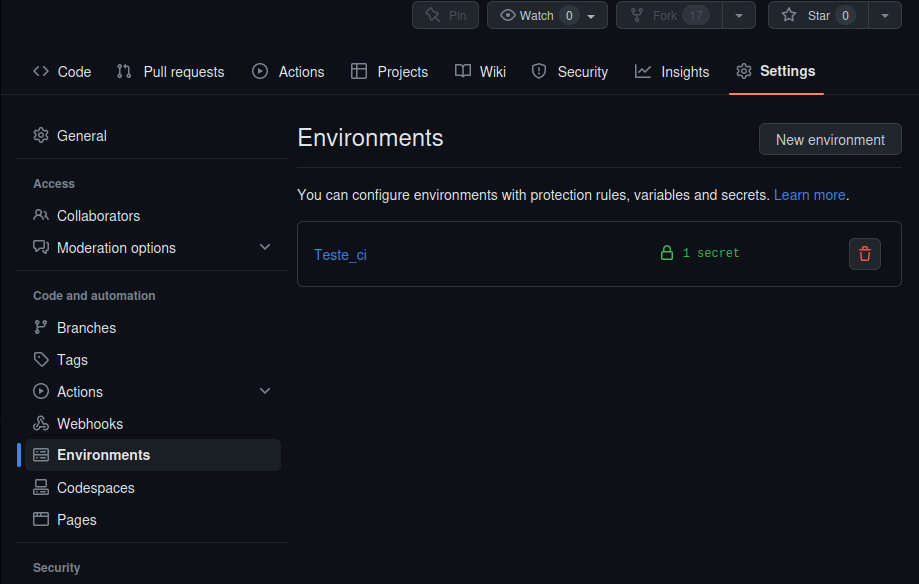Viewport: 919px width, 584px height.
Task: Delete the Teste_ci environment via trash icon
Action: click(864, 254)
